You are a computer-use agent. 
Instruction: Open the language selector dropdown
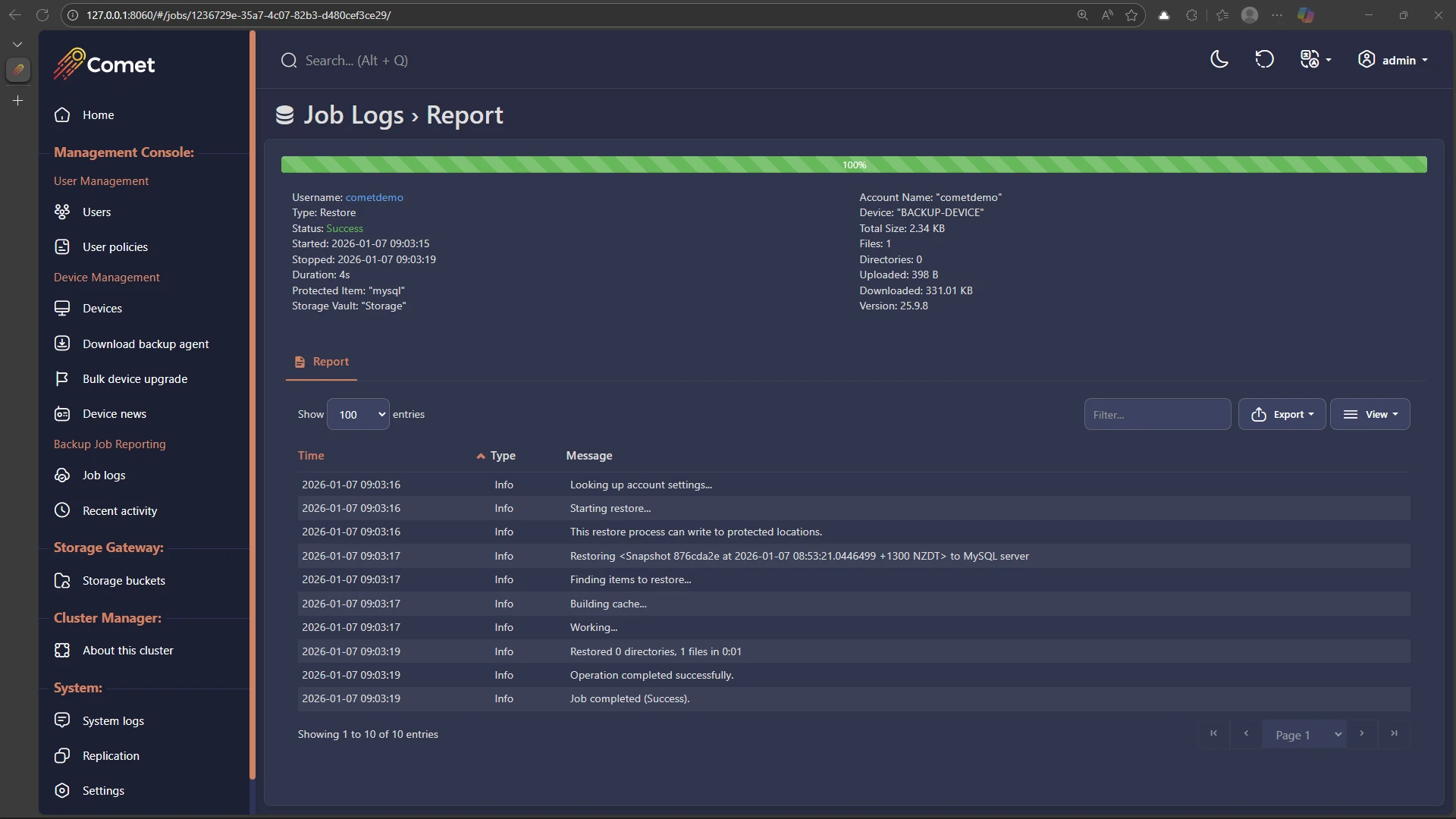pyautogui.click(x=1316, y=59)
